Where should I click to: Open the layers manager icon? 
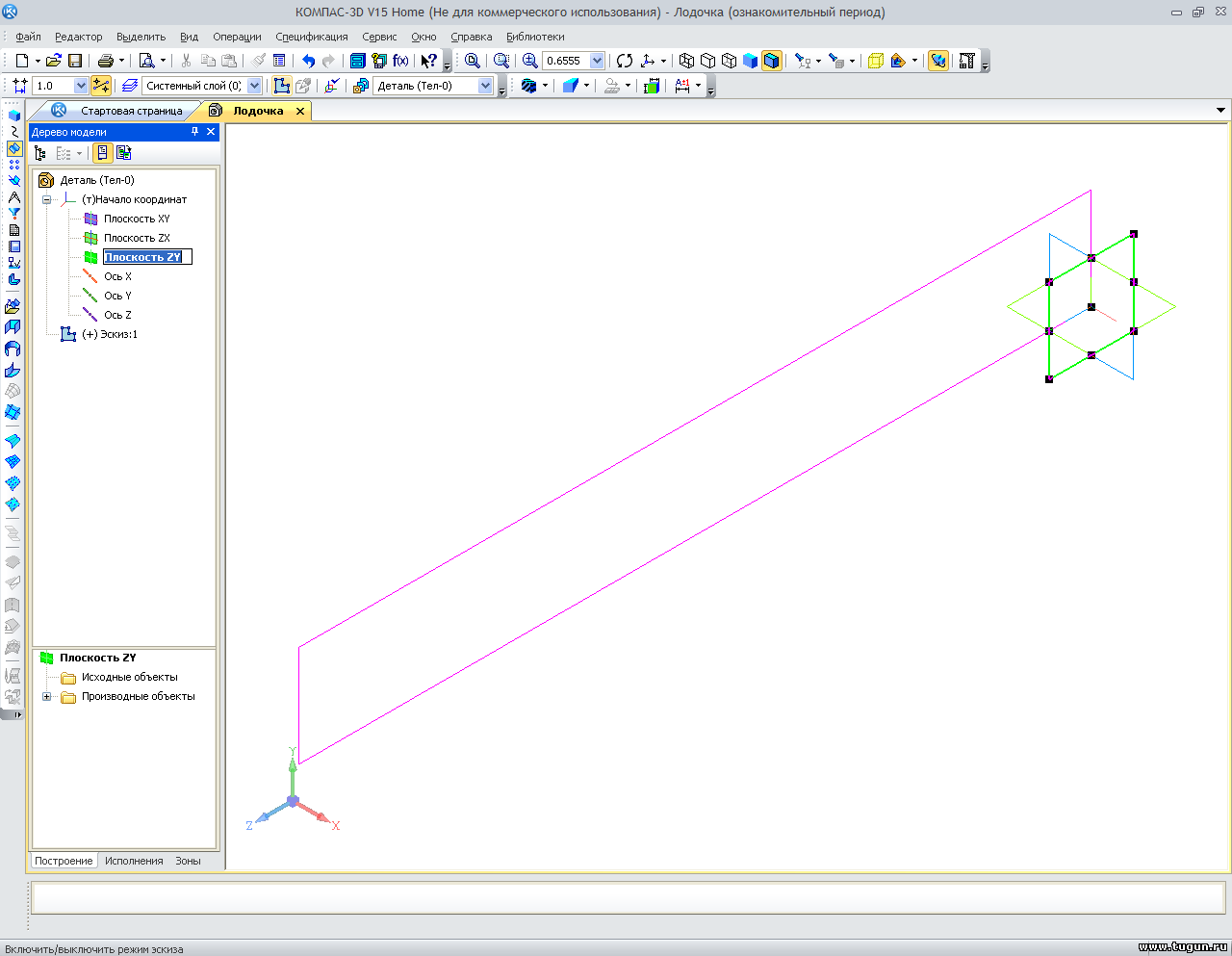(129, 86)
